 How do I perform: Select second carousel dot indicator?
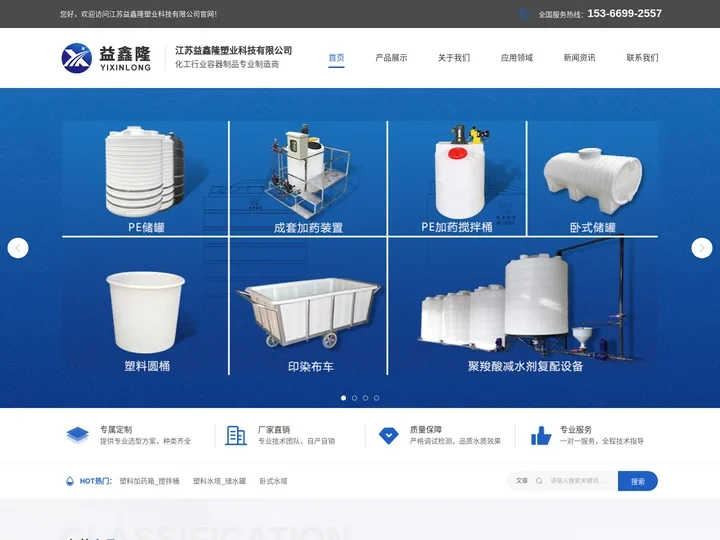pos(354,398)
